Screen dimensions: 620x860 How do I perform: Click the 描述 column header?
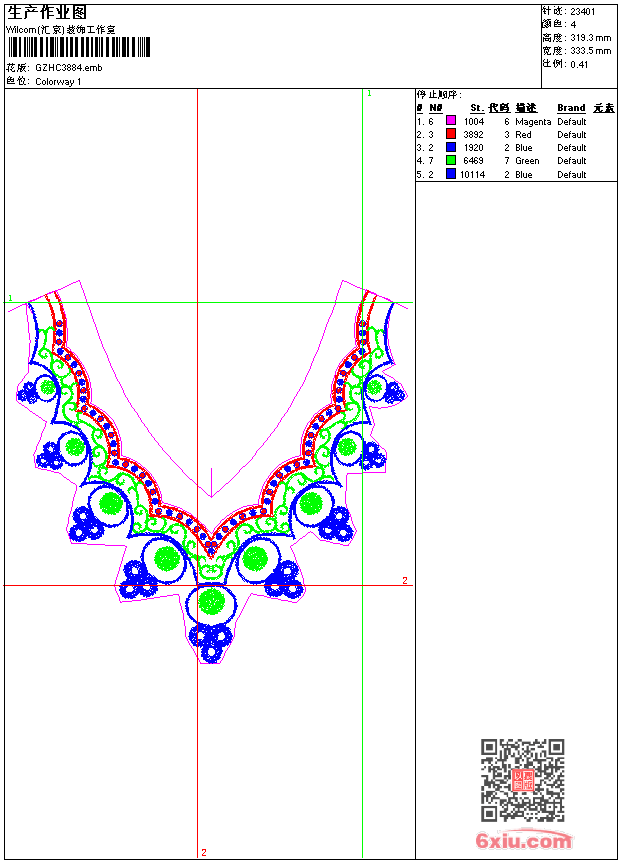point(526,108)
